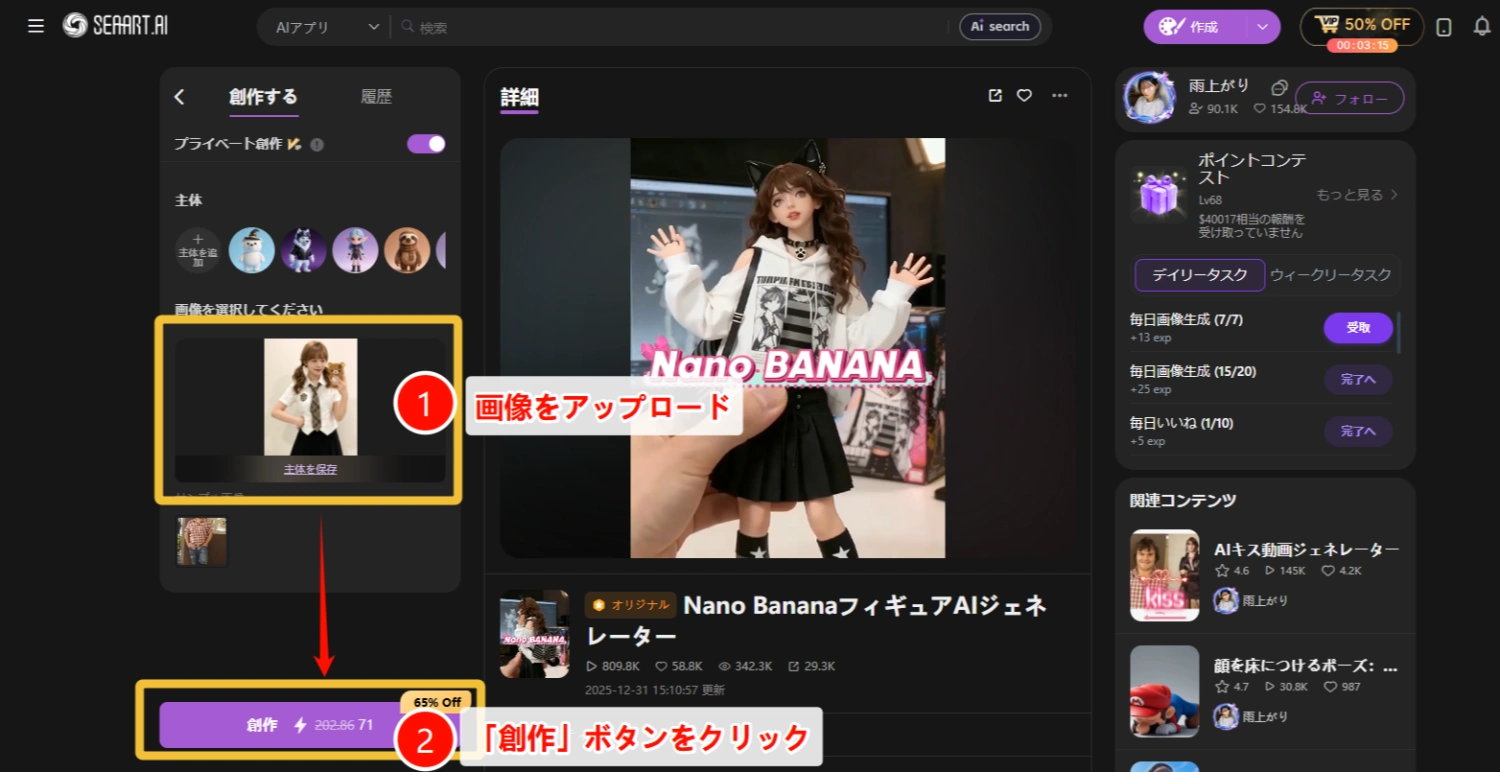
Task: Go back using the left-panel back arrow
Action: [x=180, y=97]
